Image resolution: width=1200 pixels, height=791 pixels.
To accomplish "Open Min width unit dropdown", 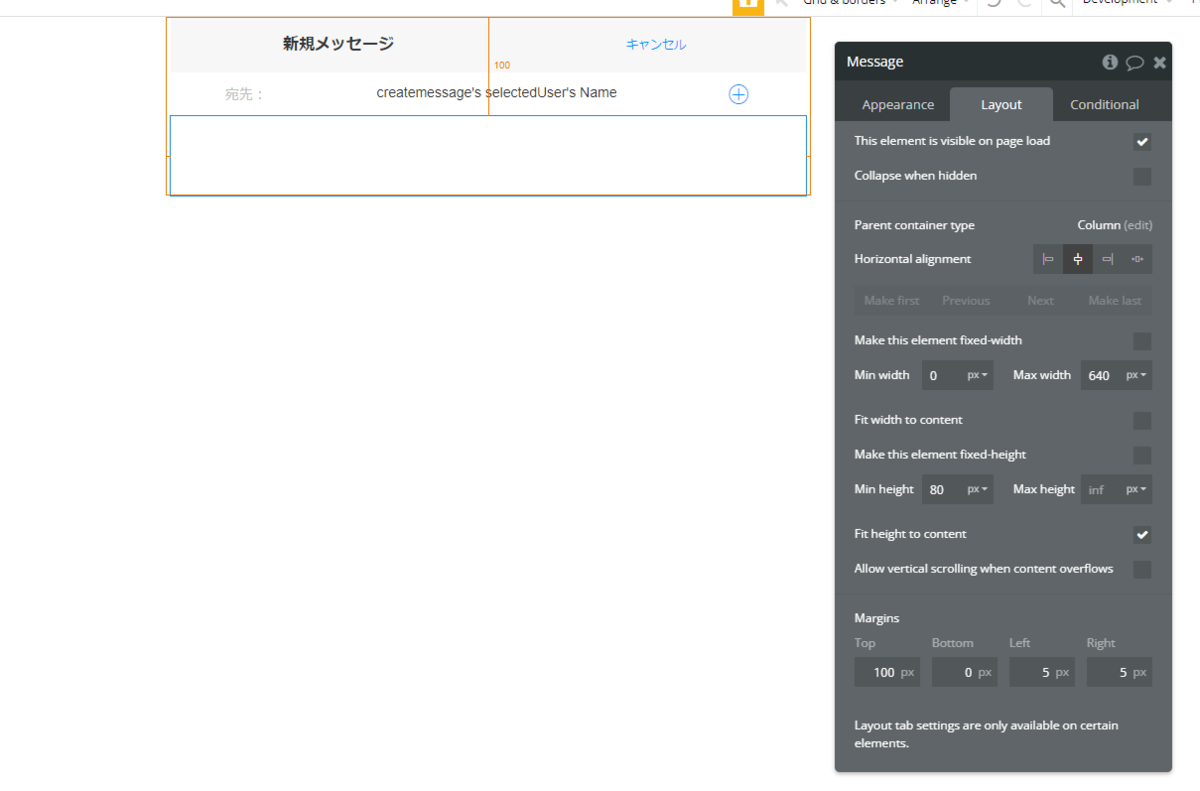I will tap(977, 375).
